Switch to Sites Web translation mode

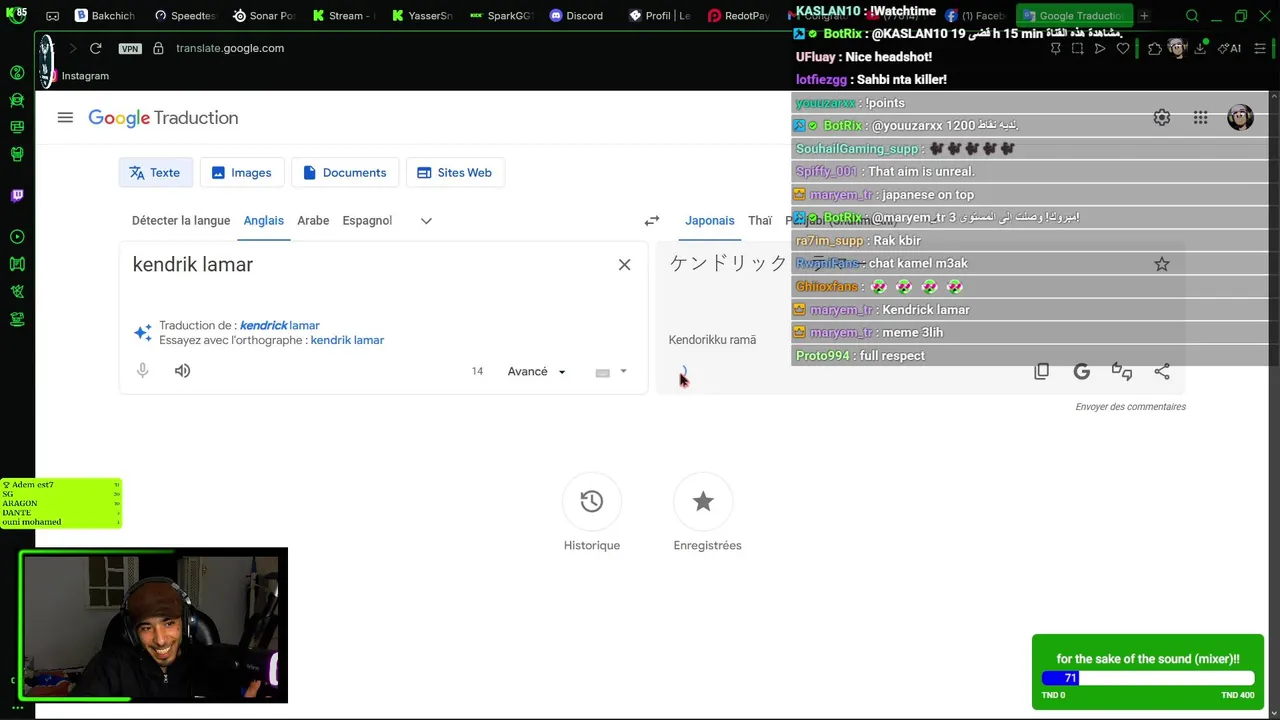[x=455, y=173]
